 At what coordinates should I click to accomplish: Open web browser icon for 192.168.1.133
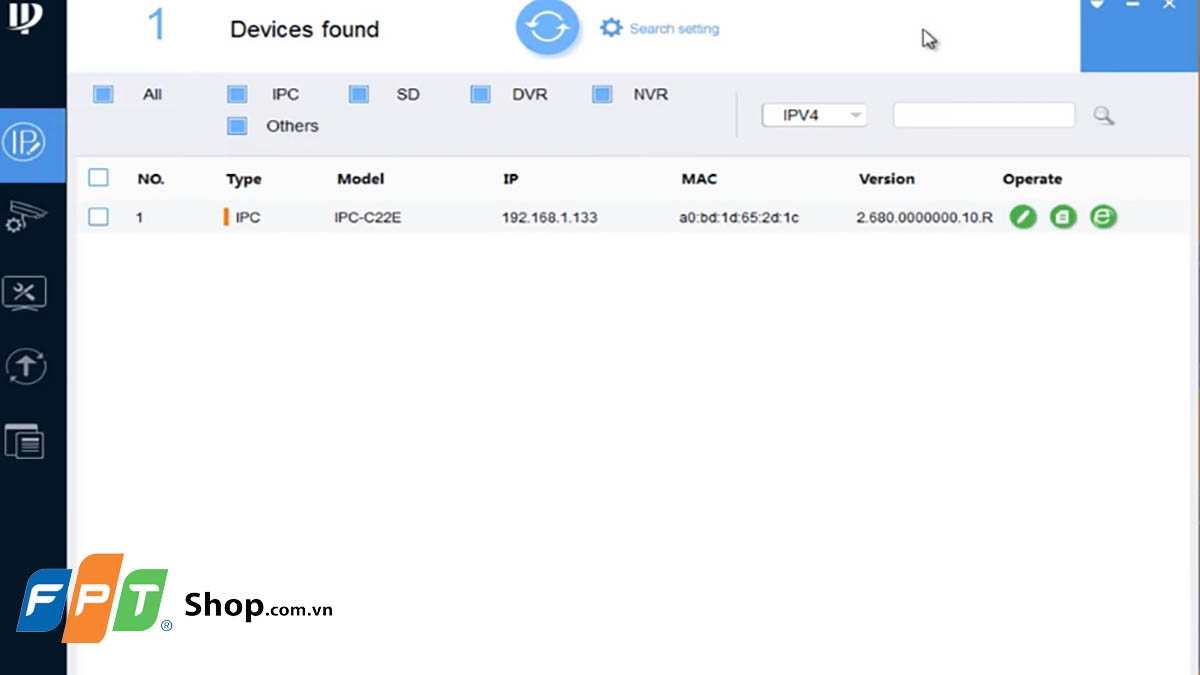click(x=1103, y=216)
